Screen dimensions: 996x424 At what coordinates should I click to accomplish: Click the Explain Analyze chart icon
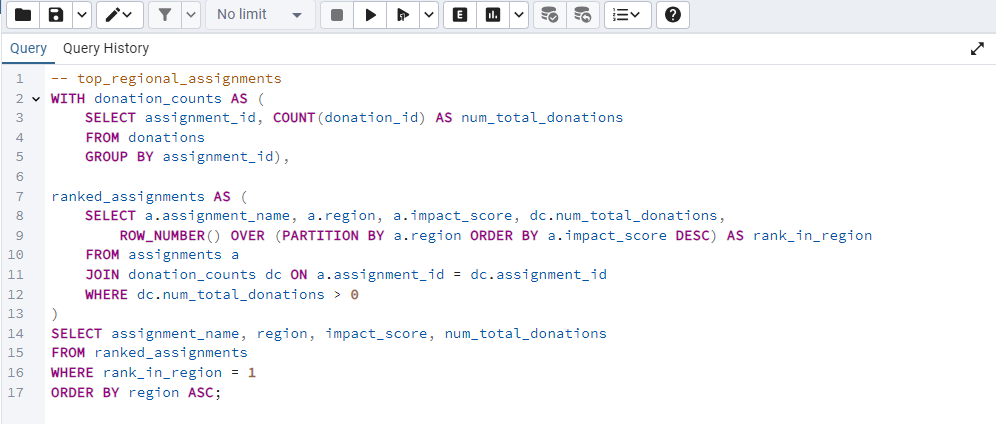coord(493,15)
